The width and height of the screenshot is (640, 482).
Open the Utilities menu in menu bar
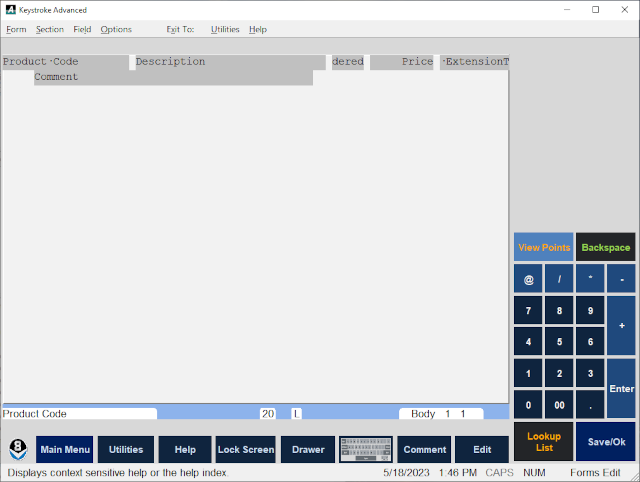click(x=225, y=29)
